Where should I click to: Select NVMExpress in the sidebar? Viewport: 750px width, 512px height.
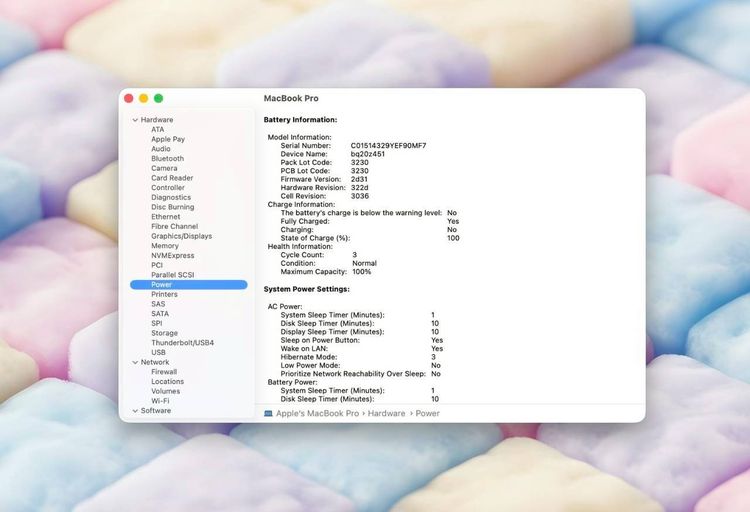click(x=173, y=256)
